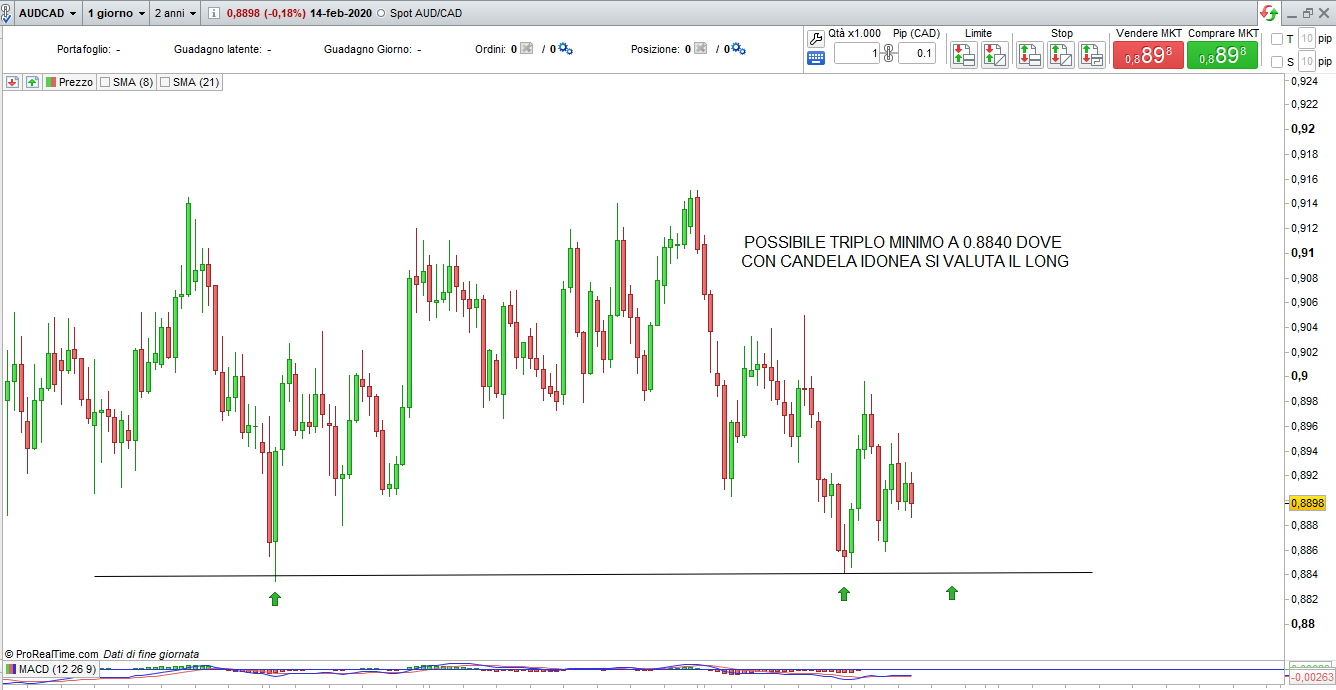Click the cancel orders icon next to Ordini
Viewport: 1336px width, 690px height.
click(x=527, y=48)
